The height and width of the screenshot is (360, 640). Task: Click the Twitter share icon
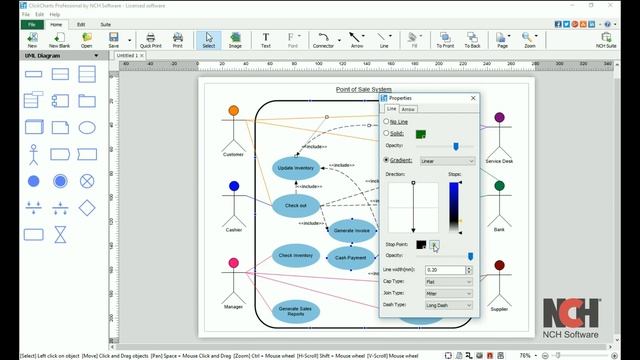[566, 24]
